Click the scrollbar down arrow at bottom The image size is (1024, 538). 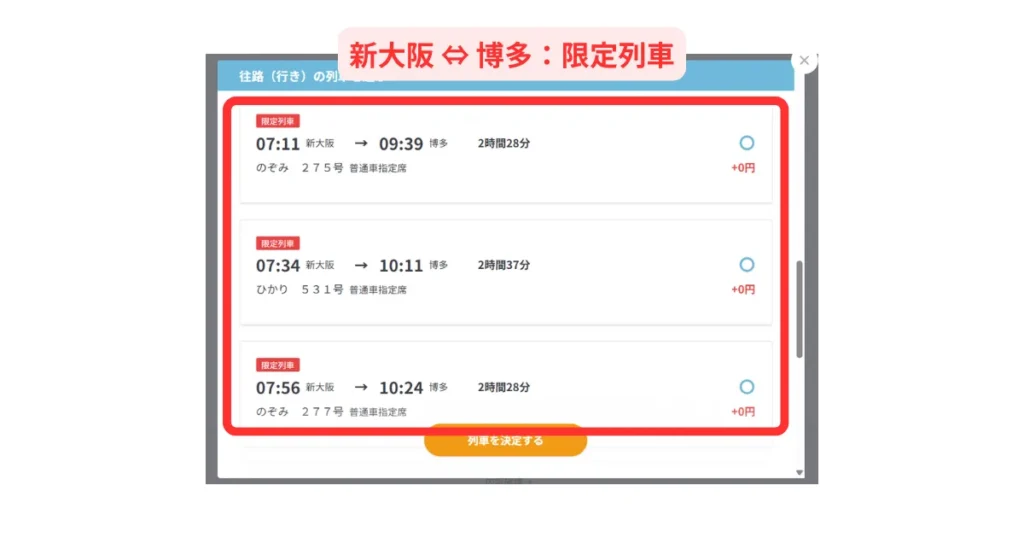pyautogui.click(x=799, y=472)
